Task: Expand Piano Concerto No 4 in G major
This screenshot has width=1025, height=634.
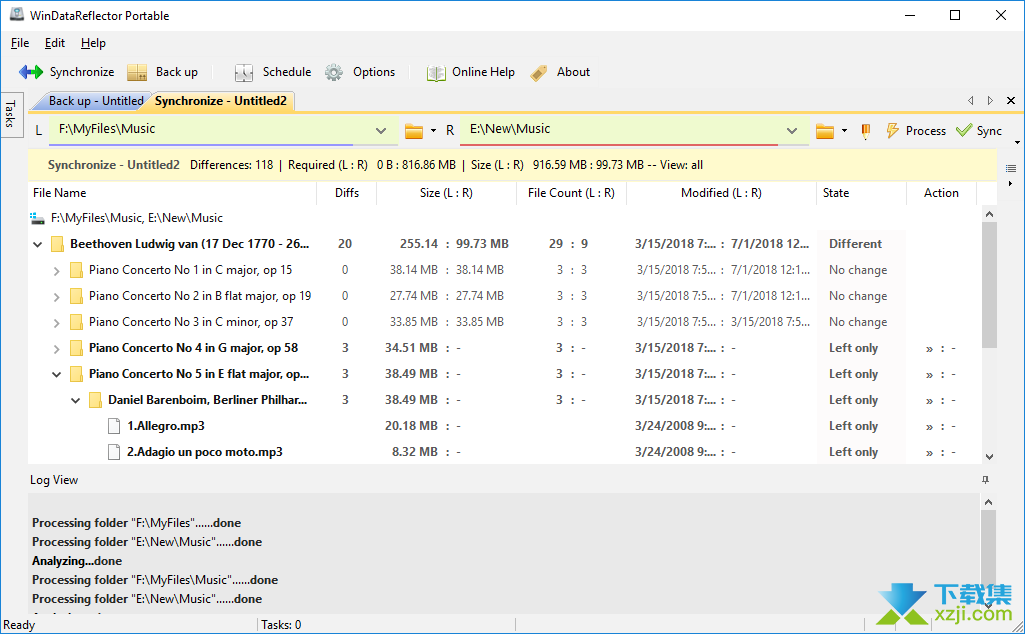Action: coord(56,349)
